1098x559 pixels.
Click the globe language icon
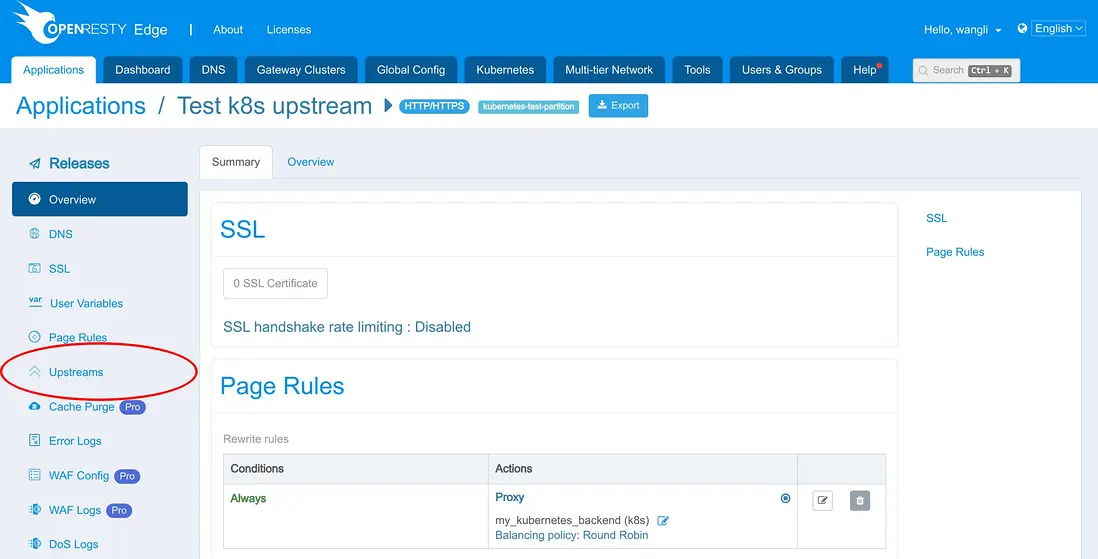tap(1022, 28)
